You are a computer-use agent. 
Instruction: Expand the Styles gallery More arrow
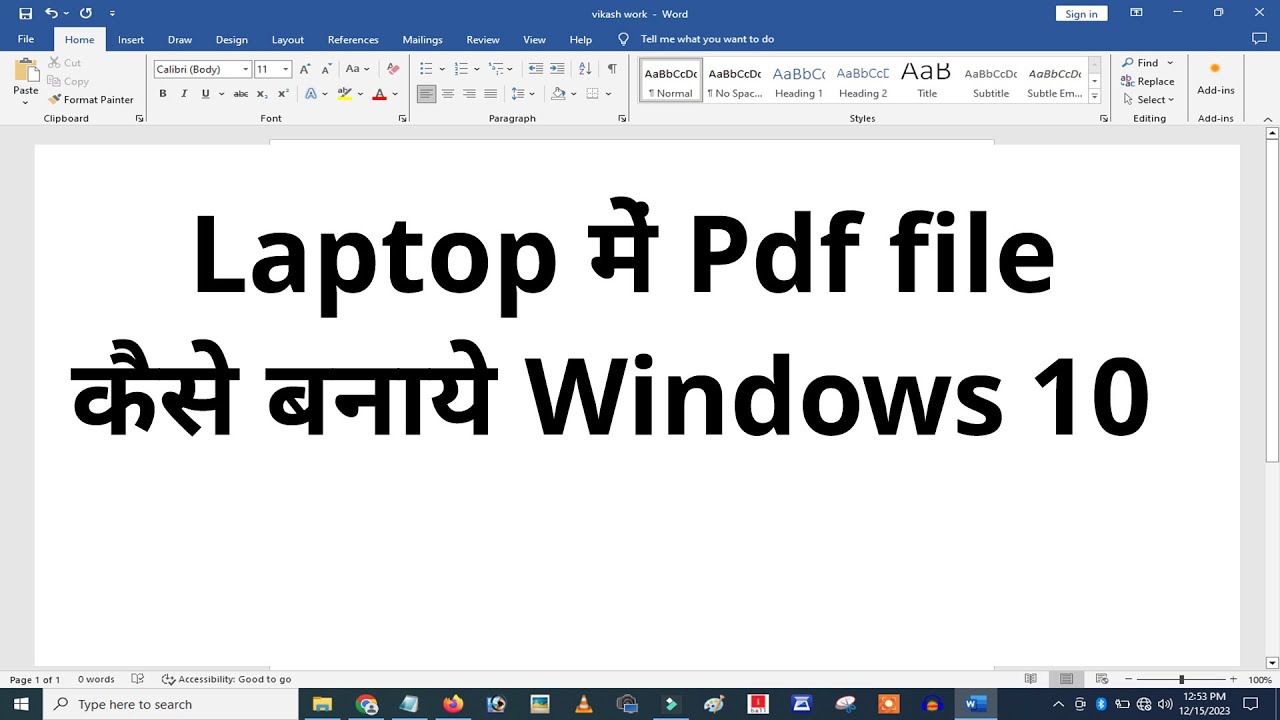tap(1095, 97)
